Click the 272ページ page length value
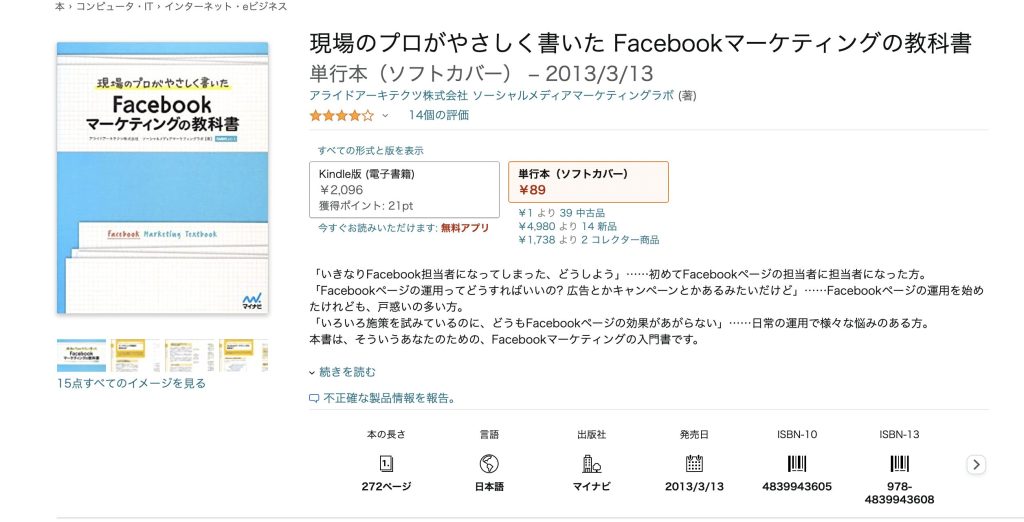 [386, 487]
